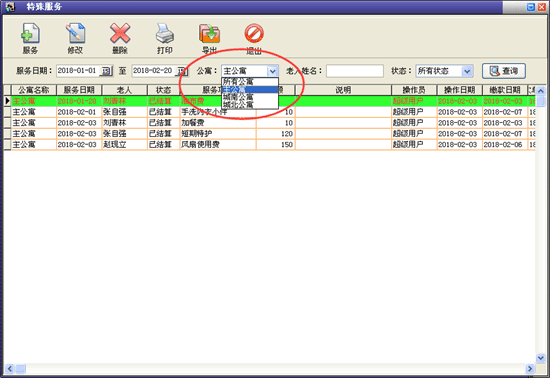Click amount 150 in 风扇使用费 row
This screenshot has width=550, height=378.
276,144
